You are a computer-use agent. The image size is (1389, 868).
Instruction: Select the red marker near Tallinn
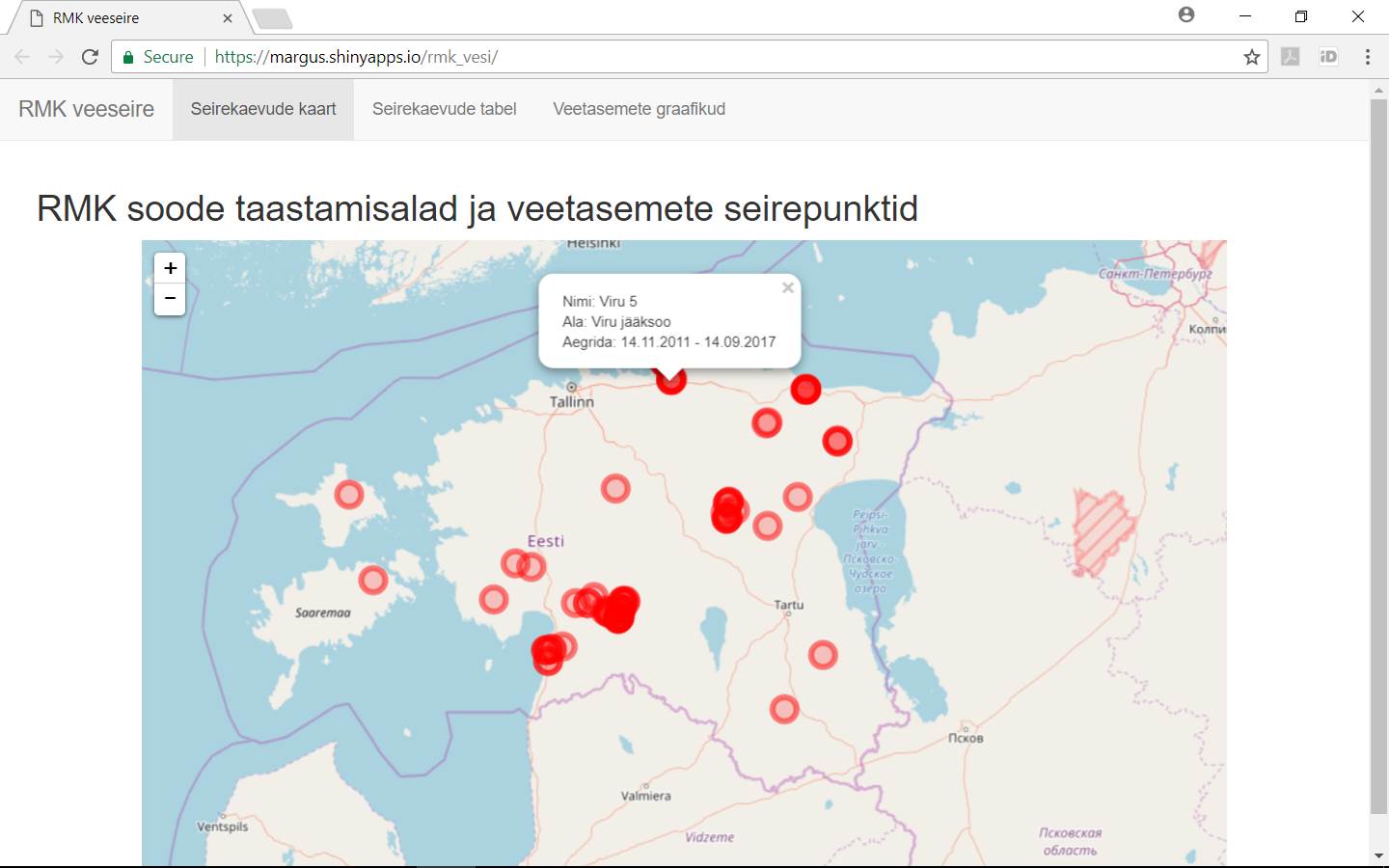coord(670,381)
